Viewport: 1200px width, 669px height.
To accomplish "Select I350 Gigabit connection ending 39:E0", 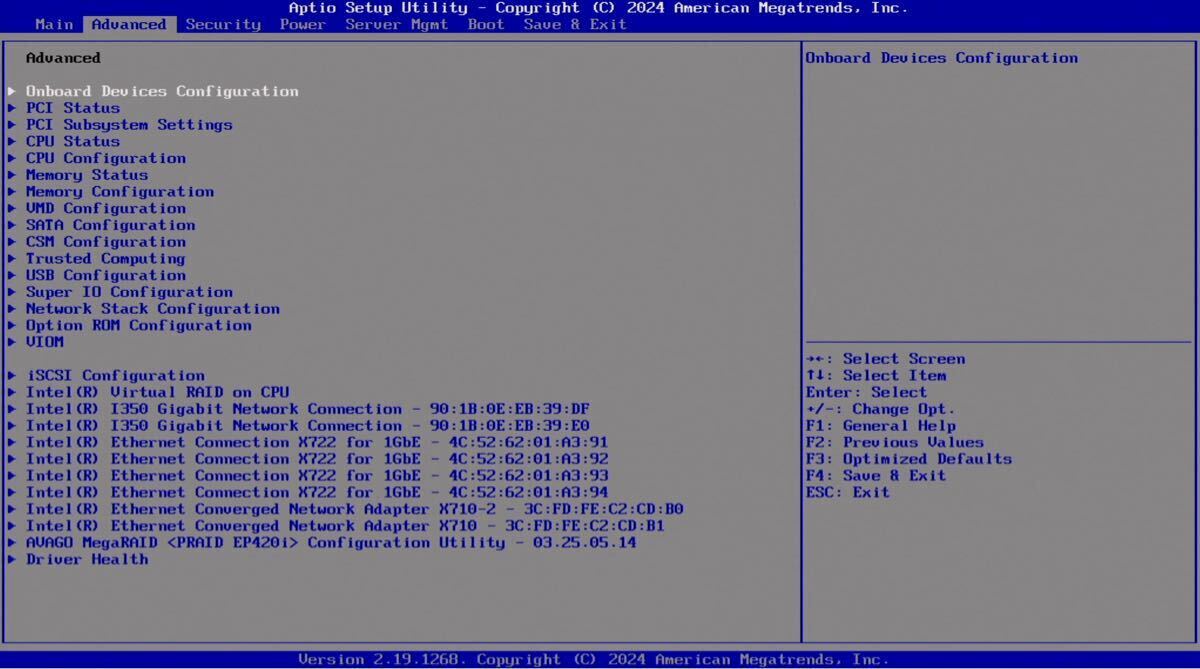I will point(308,425).
